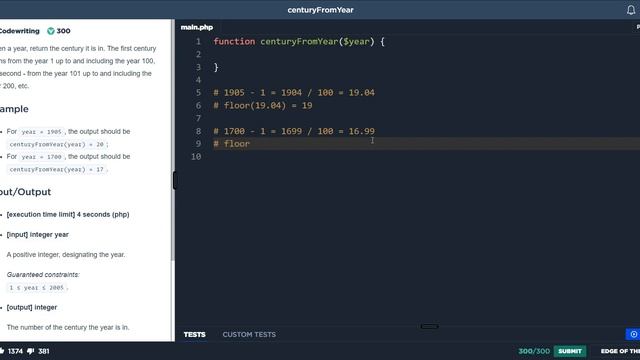Image resolution: width=640 pixels, height=360 pixels.
Task: Click the 'Codewriting' label
Action: coord(20,31)
